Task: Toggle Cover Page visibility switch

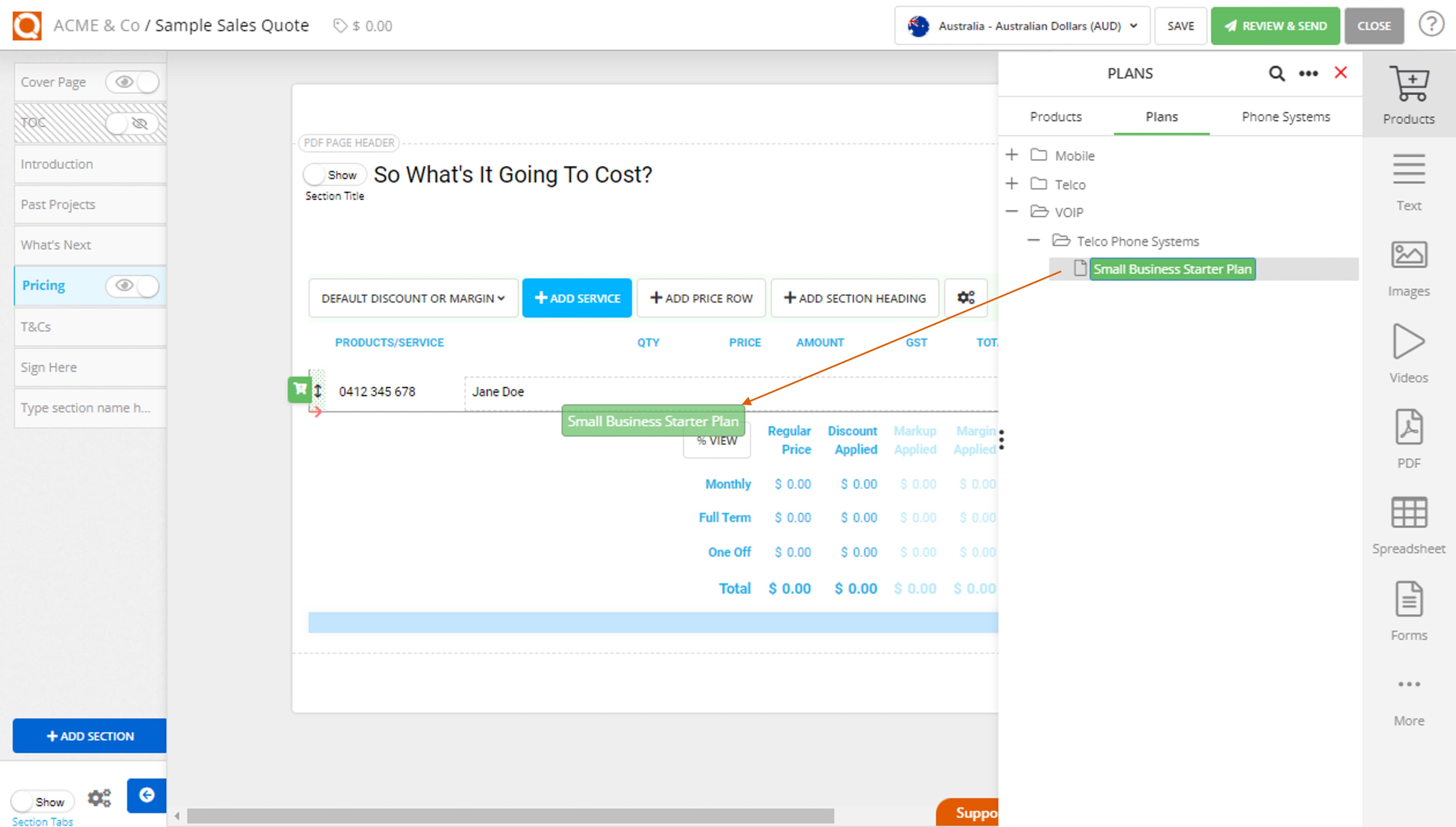Action: [x=133, y=82]
